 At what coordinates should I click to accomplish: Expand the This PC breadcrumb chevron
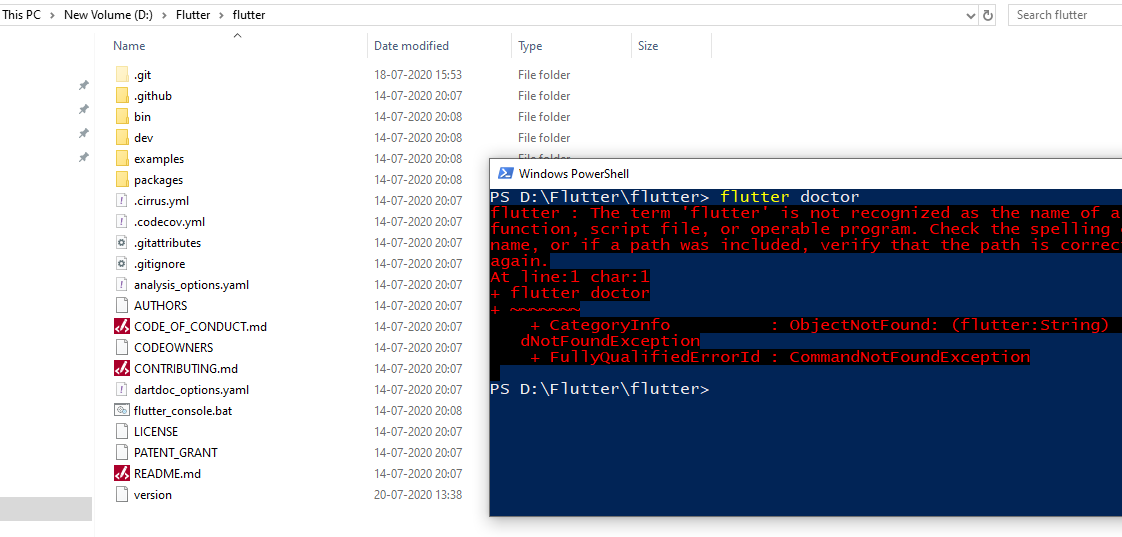click(52, 15)
